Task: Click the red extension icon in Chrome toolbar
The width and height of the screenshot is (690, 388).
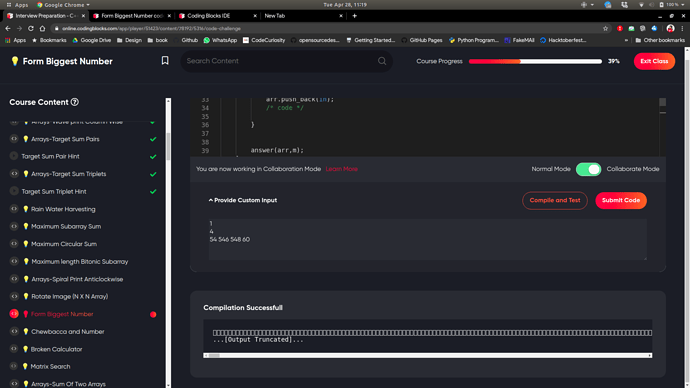Action: 620,28
